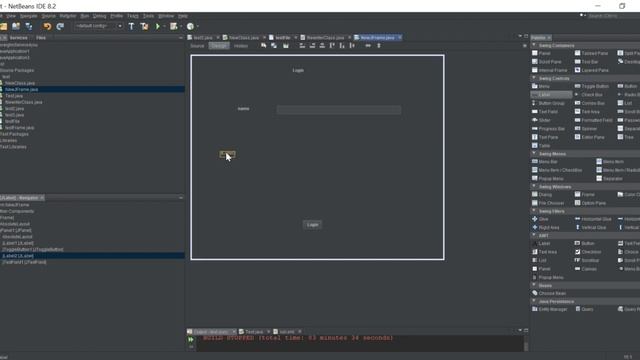Select the Login title label on the form
The image size is (640, 360).
pyautogui.click(x=298, y=70)
